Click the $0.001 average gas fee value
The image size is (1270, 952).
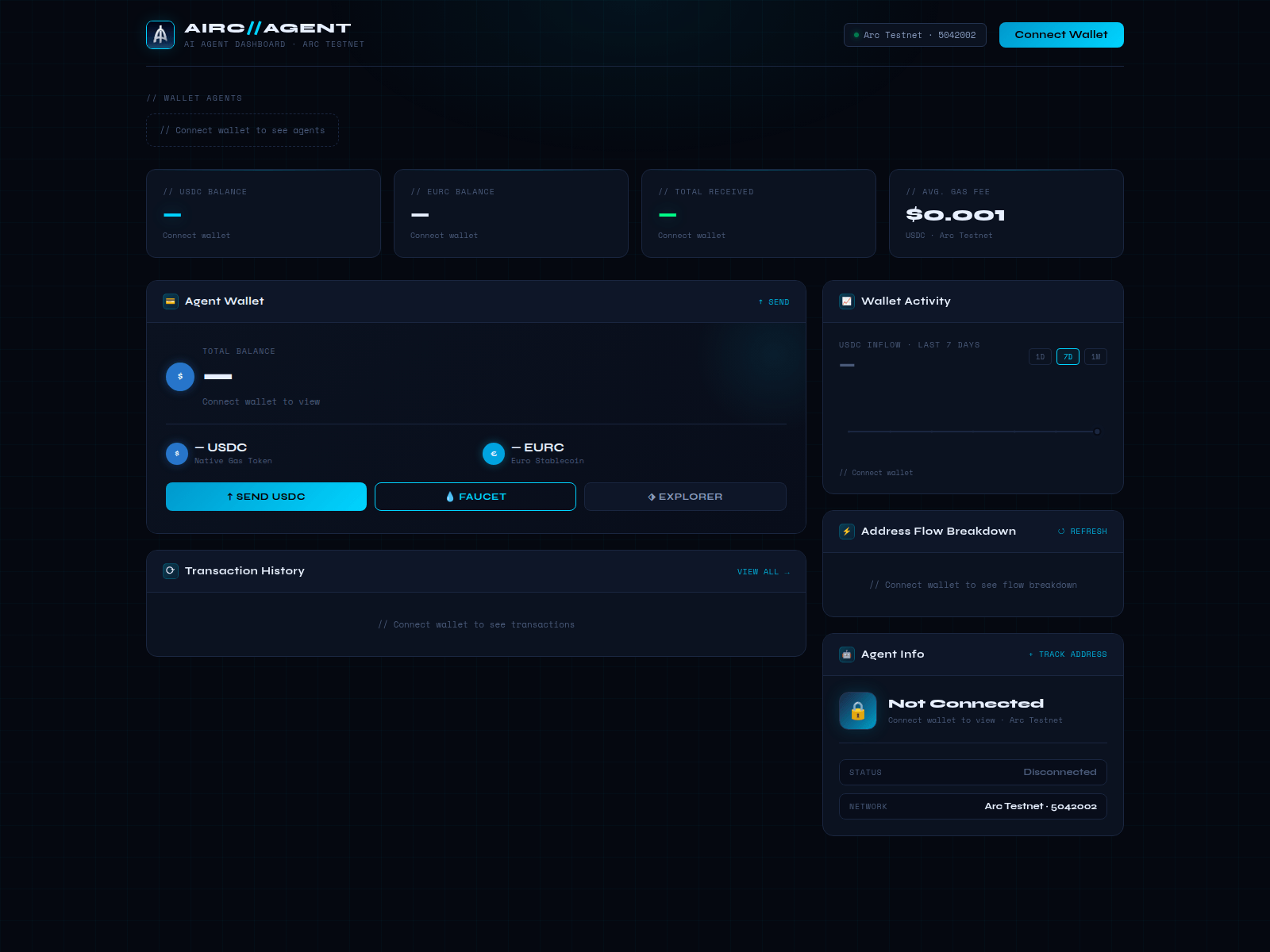click(x=956, y=215)
